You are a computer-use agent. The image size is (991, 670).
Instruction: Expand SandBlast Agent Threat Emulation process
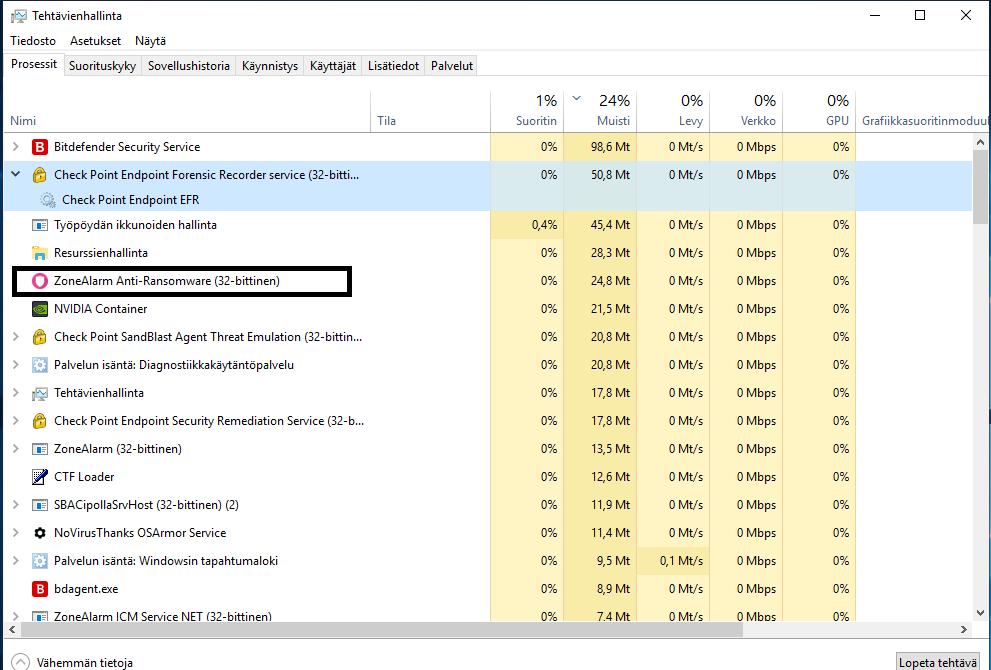point(16,337)
